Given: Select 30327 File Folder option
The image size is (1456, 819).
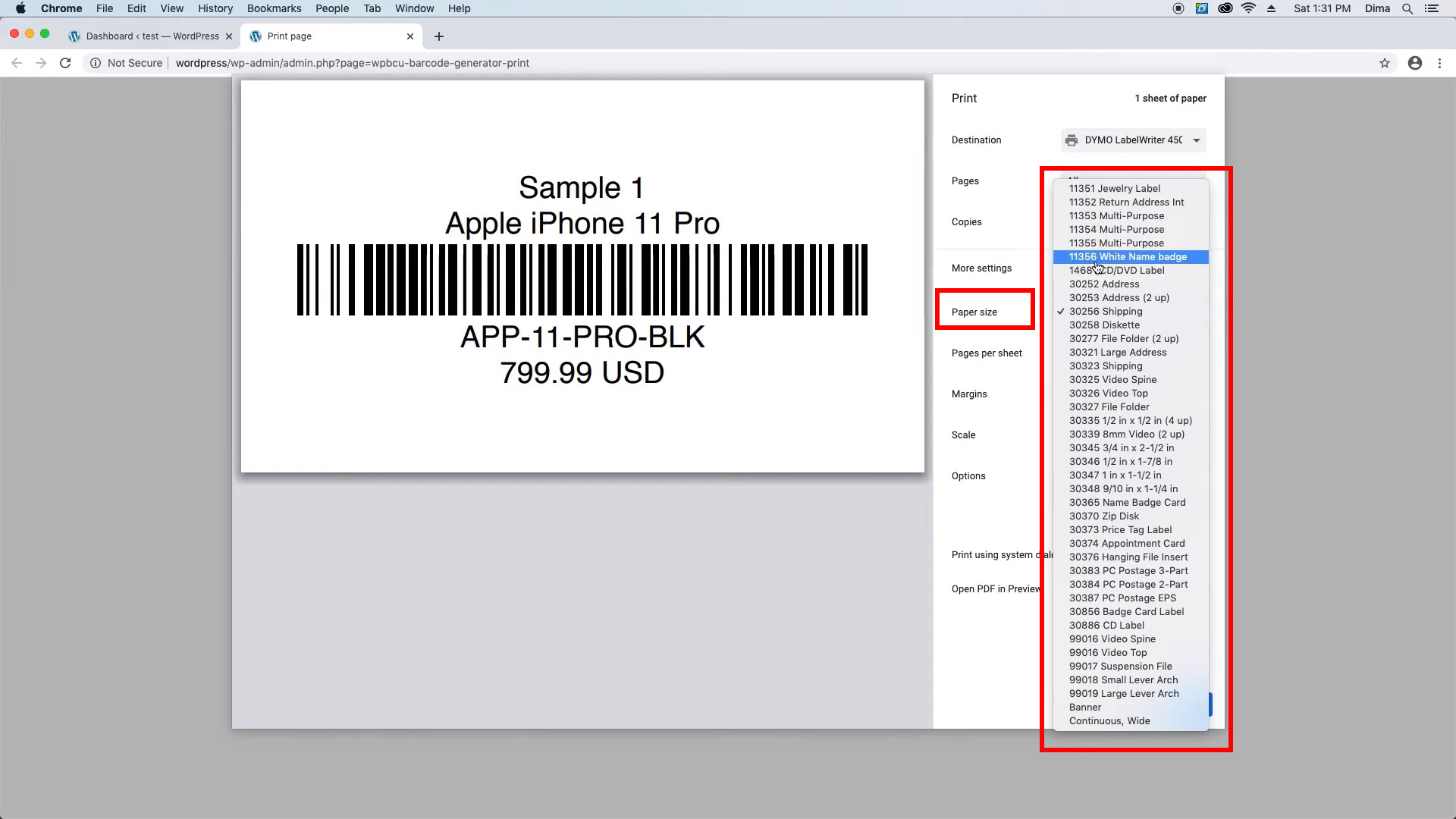Looking at the screenshot, I should (1131, 407).
